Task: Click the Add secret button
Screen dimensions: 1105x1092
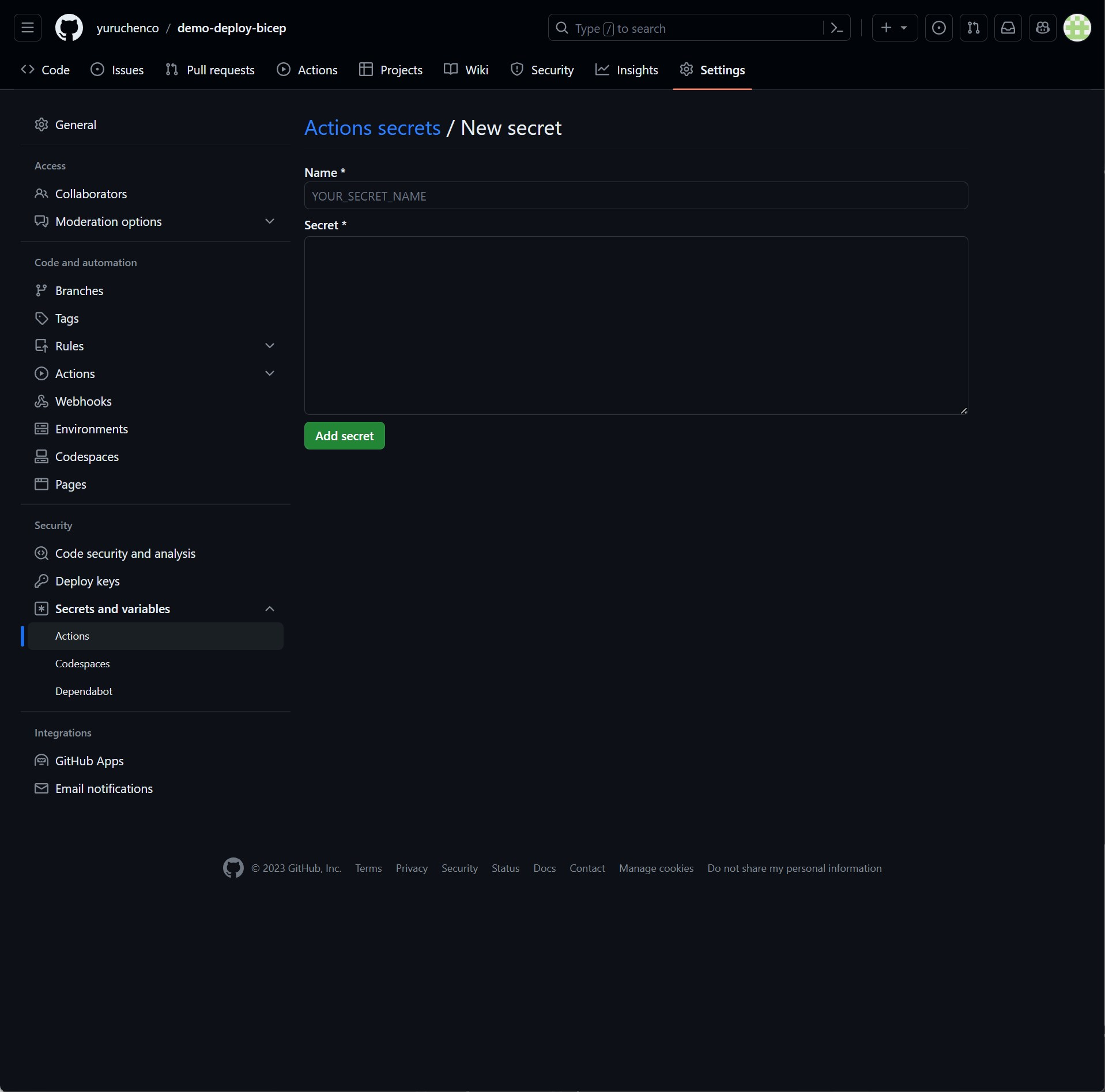Action: [344, 436]
